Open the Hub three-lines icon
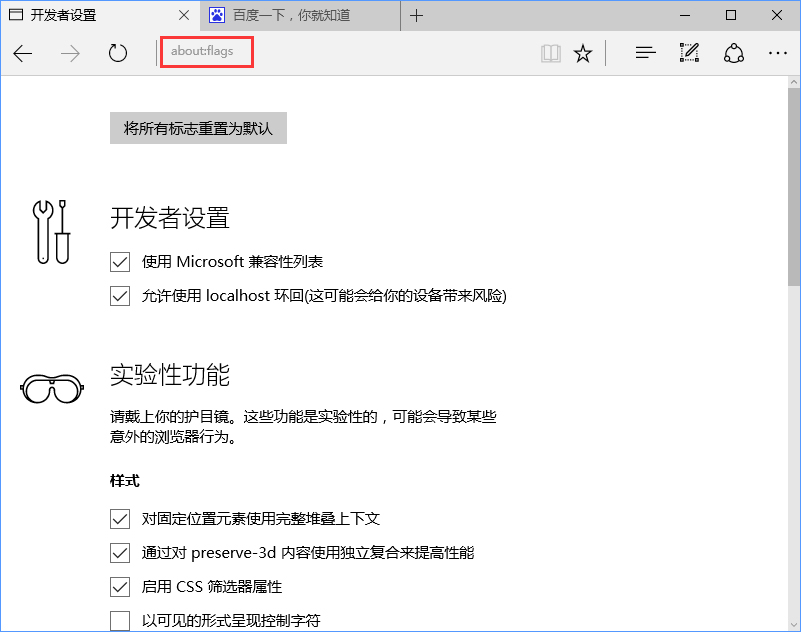 (645, 54)
